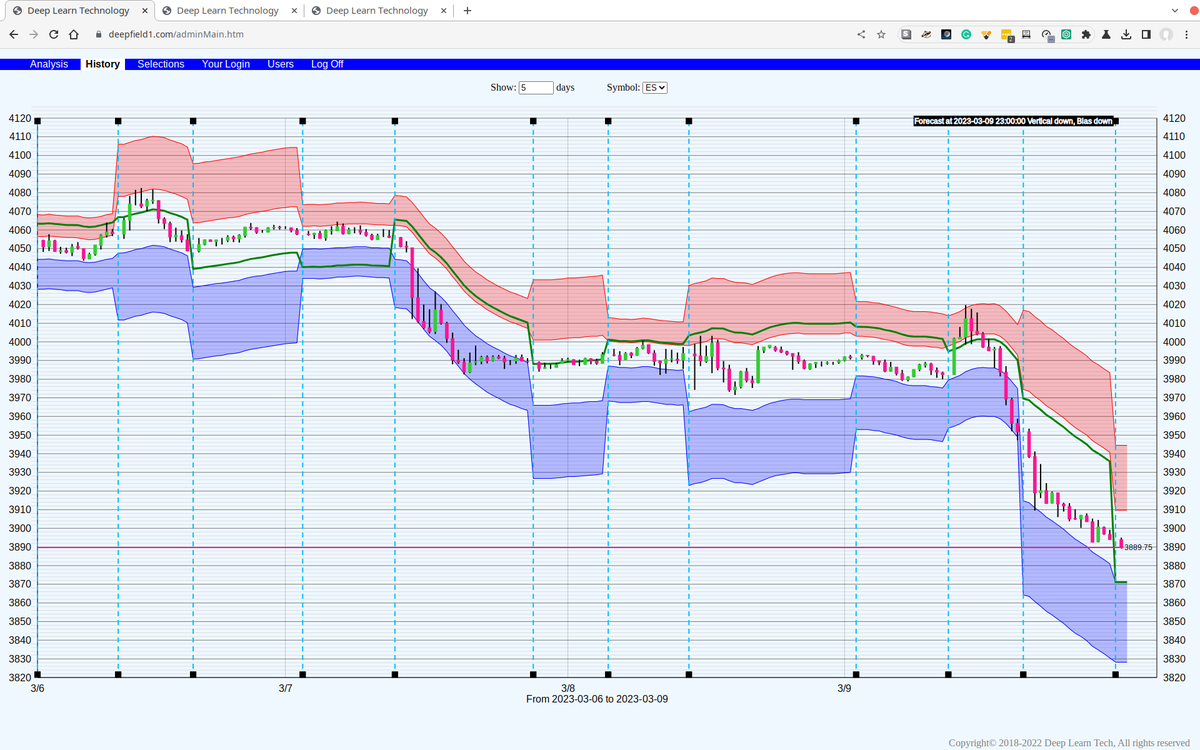Click Log Off to sign out

(327, 64)
